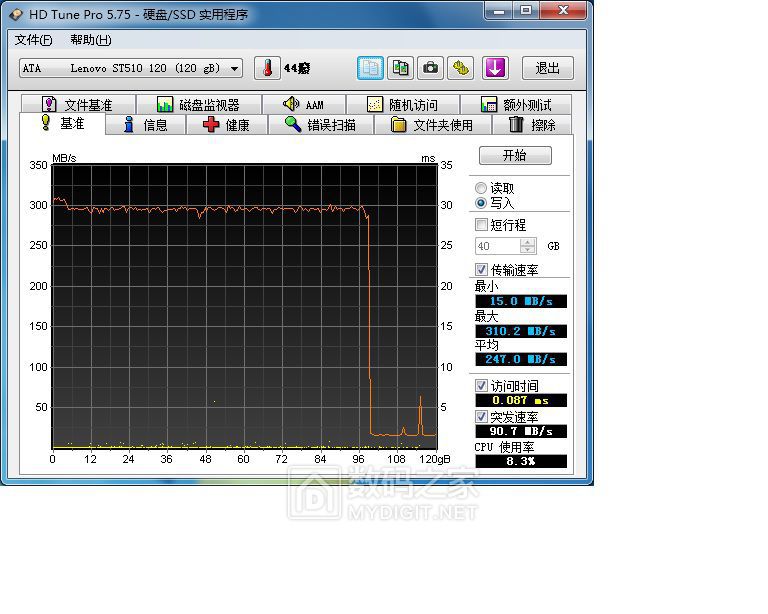Click the 开始 start button
Screen dimensions: 768x614
(514, 156)
